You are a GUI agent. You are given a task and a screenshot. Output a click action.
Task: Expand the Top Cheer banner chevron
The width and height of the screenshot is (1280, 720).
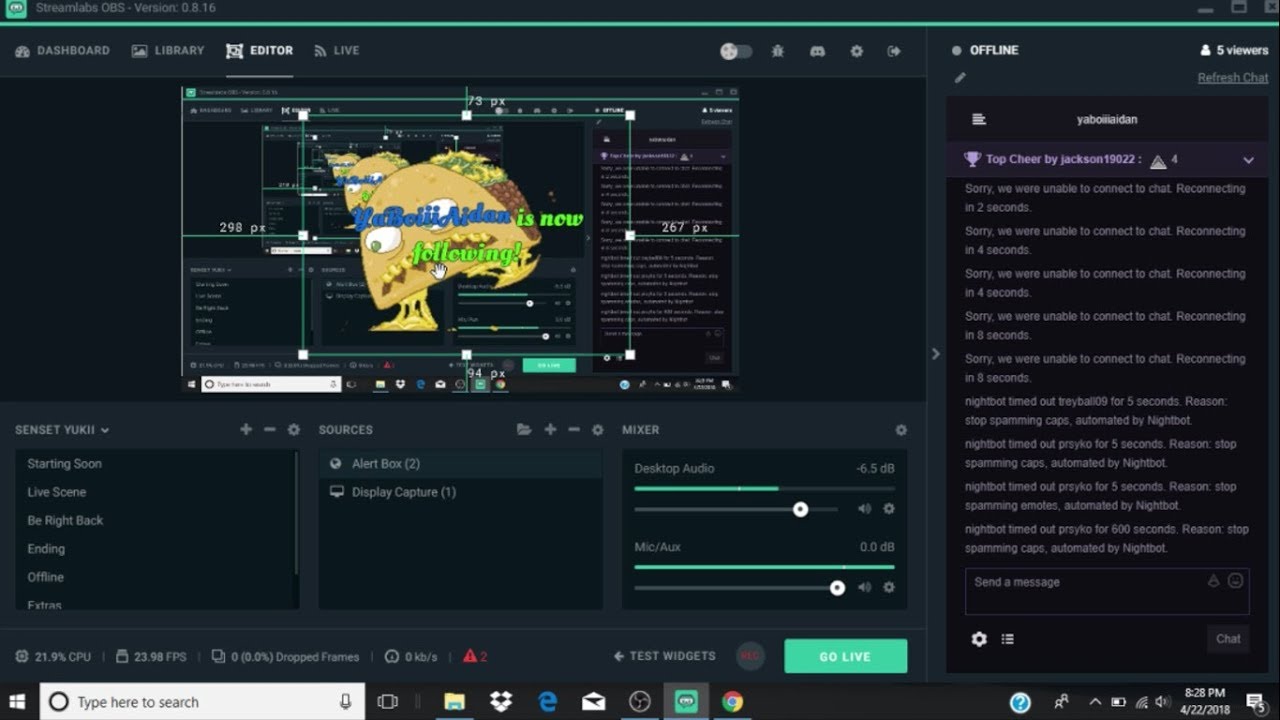pos(1248,160)
